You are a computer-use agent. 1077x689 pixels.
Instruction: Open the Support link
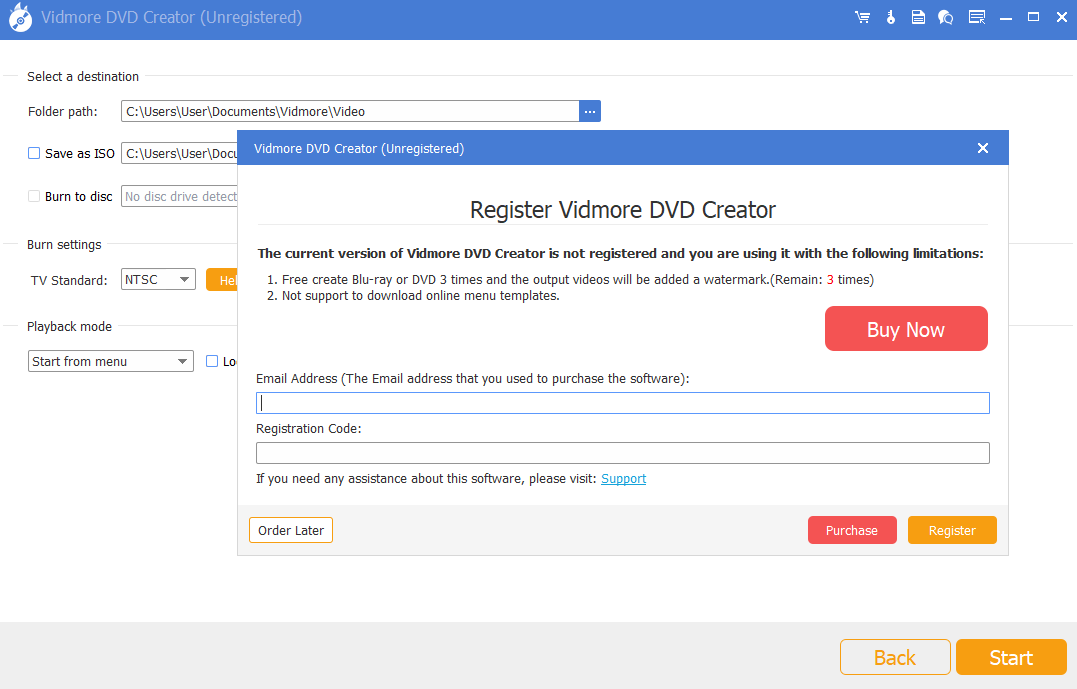623,478
